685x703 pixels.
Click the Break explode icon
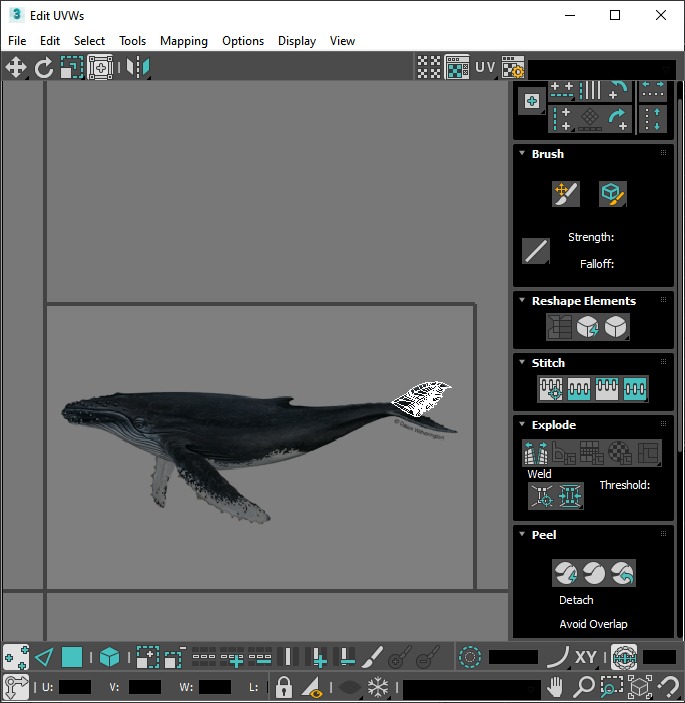pos(536,453)
